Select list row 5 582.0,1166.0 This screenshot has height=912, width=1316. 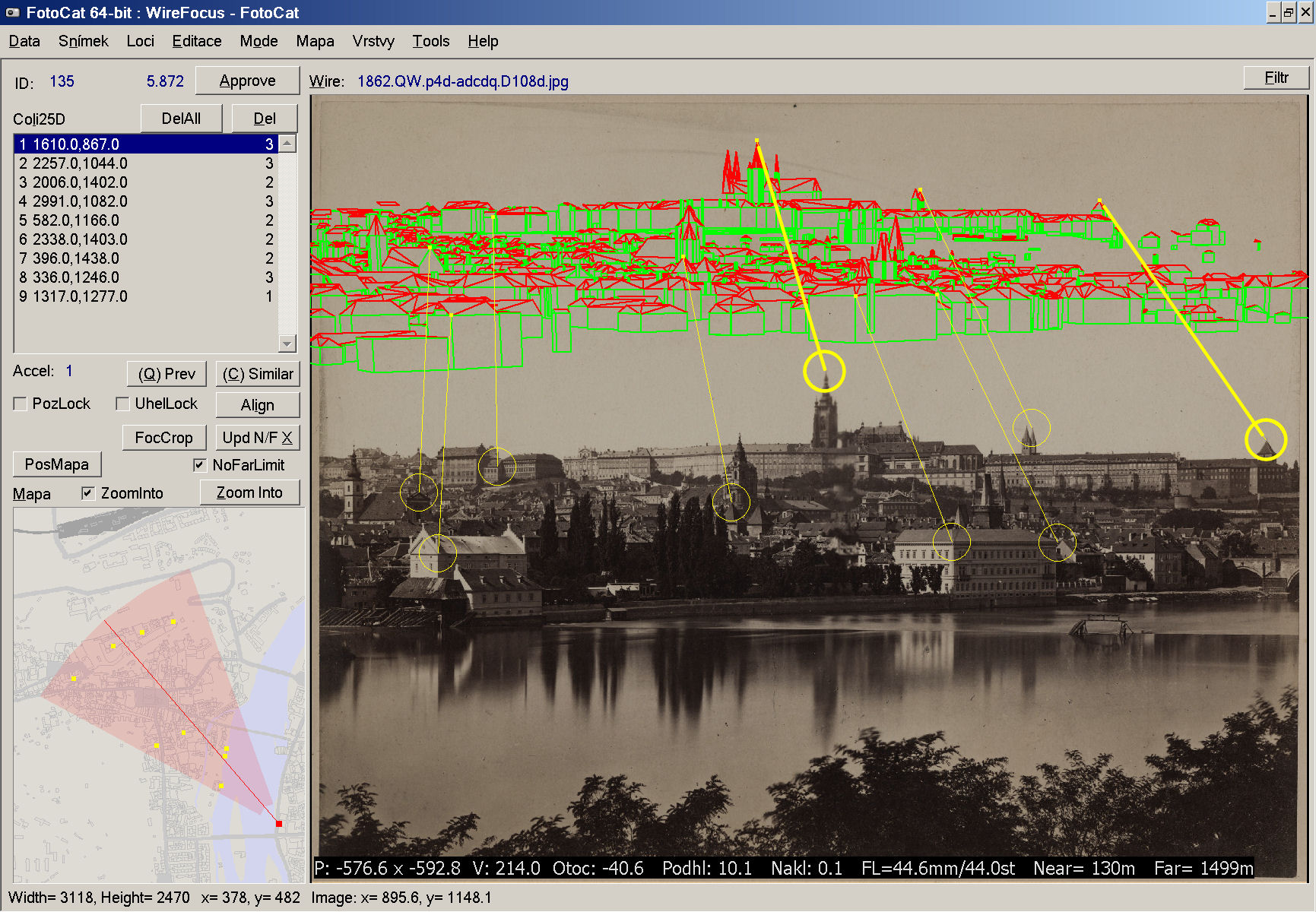click(x=146, y=220)
